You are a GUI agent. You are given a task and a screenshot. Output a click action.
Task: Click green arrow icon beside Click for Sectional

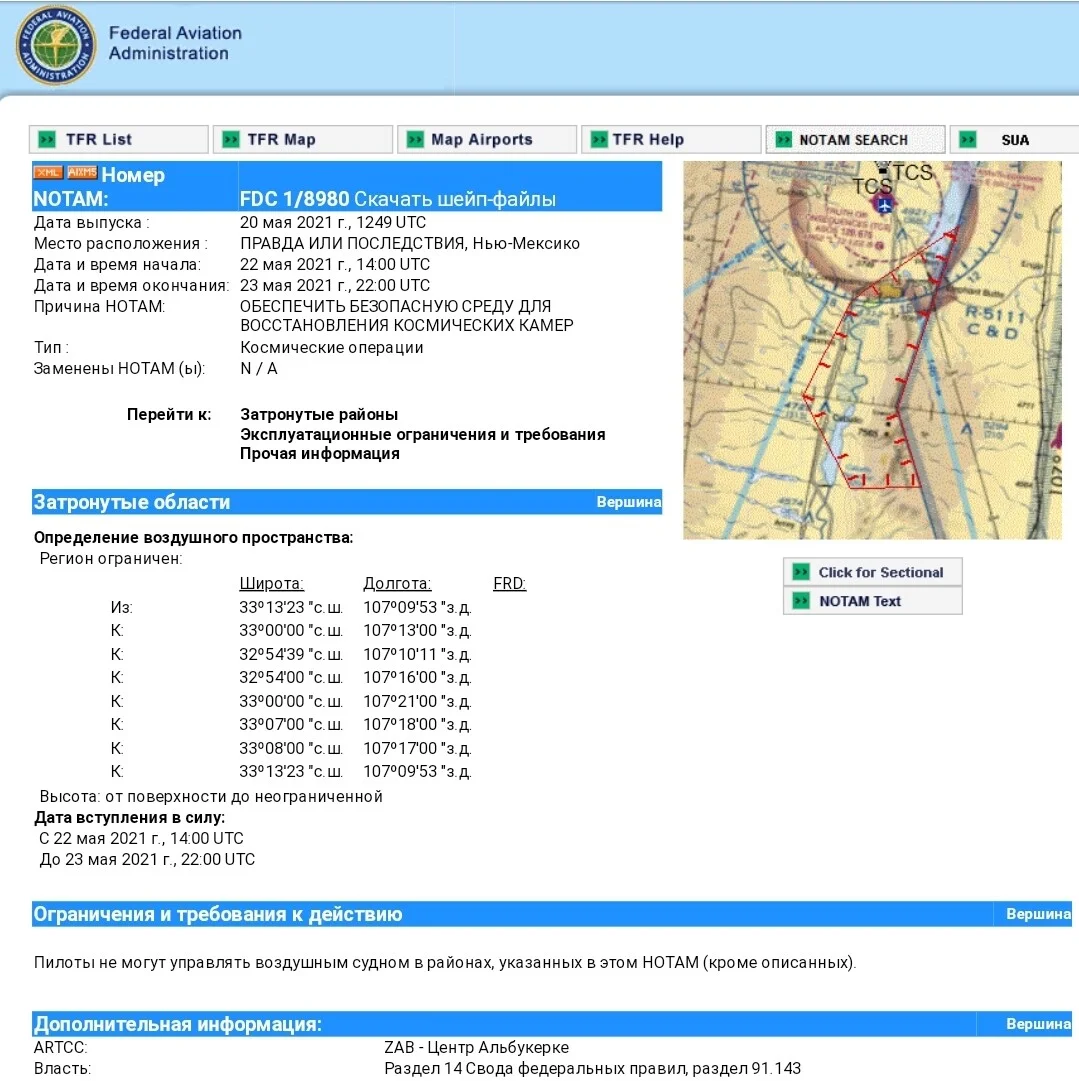coord(801,572)
